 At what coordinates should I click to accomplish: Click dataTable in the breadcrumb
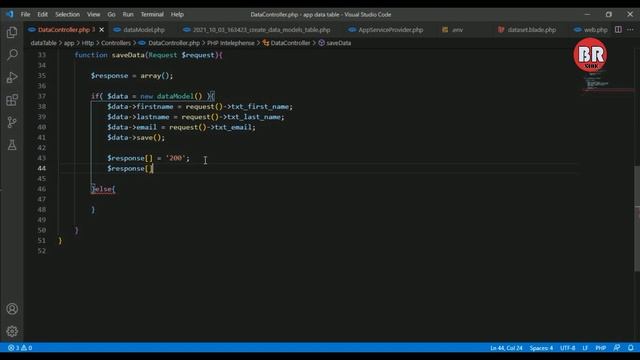43,43
